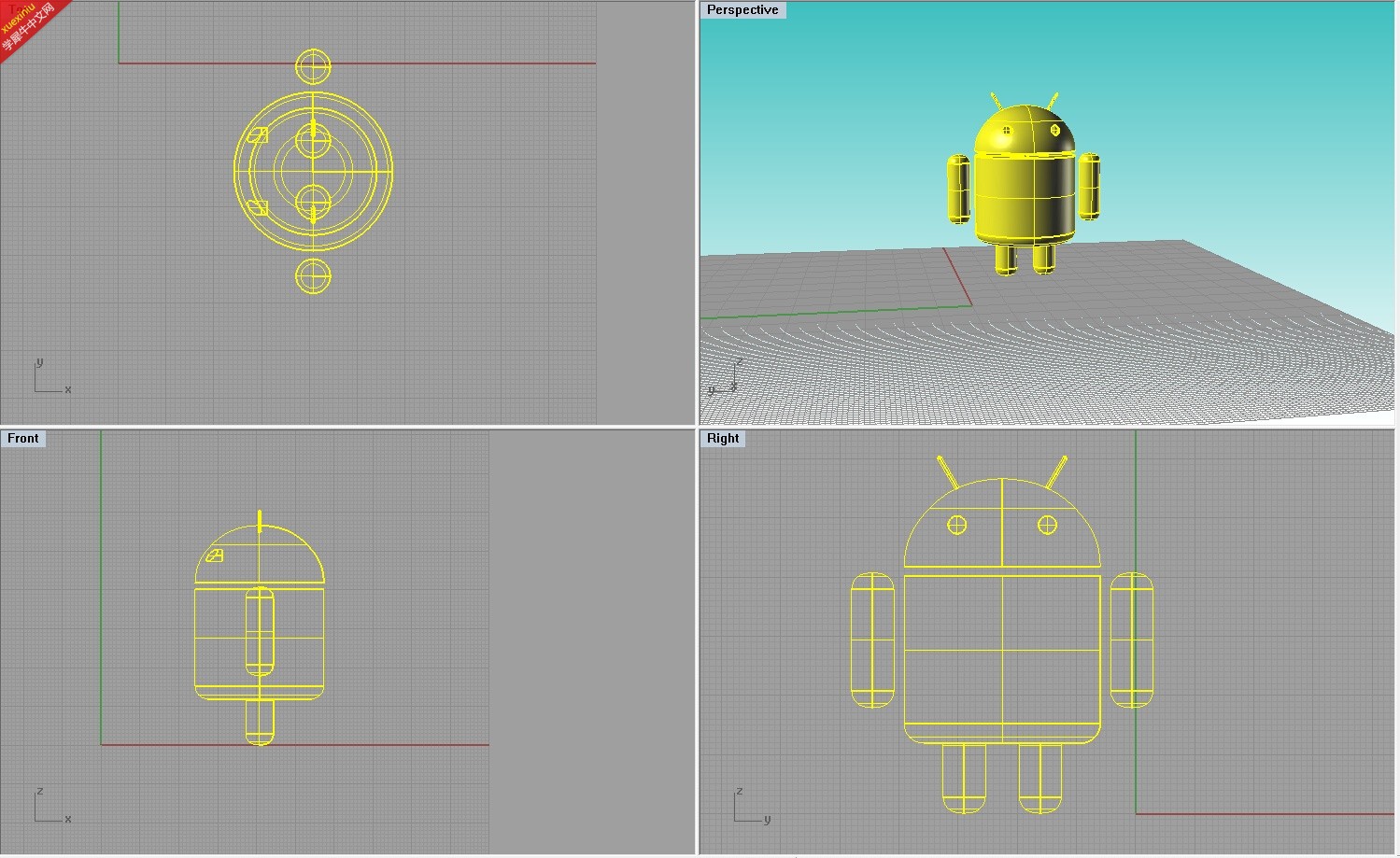Click the shaded Android head in Perspective viewport
This screenshot has height=858, width=1400.
coord(1024,129)
